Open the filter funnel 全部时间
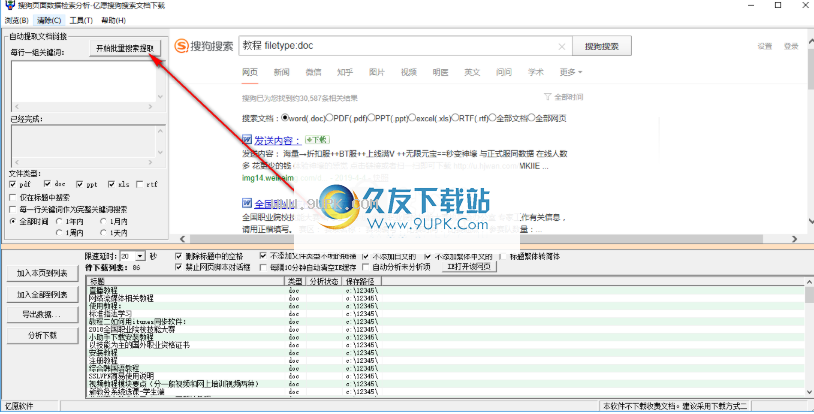Image resolution: width=814 pixels, height=414 pixels. coord(563,97)
